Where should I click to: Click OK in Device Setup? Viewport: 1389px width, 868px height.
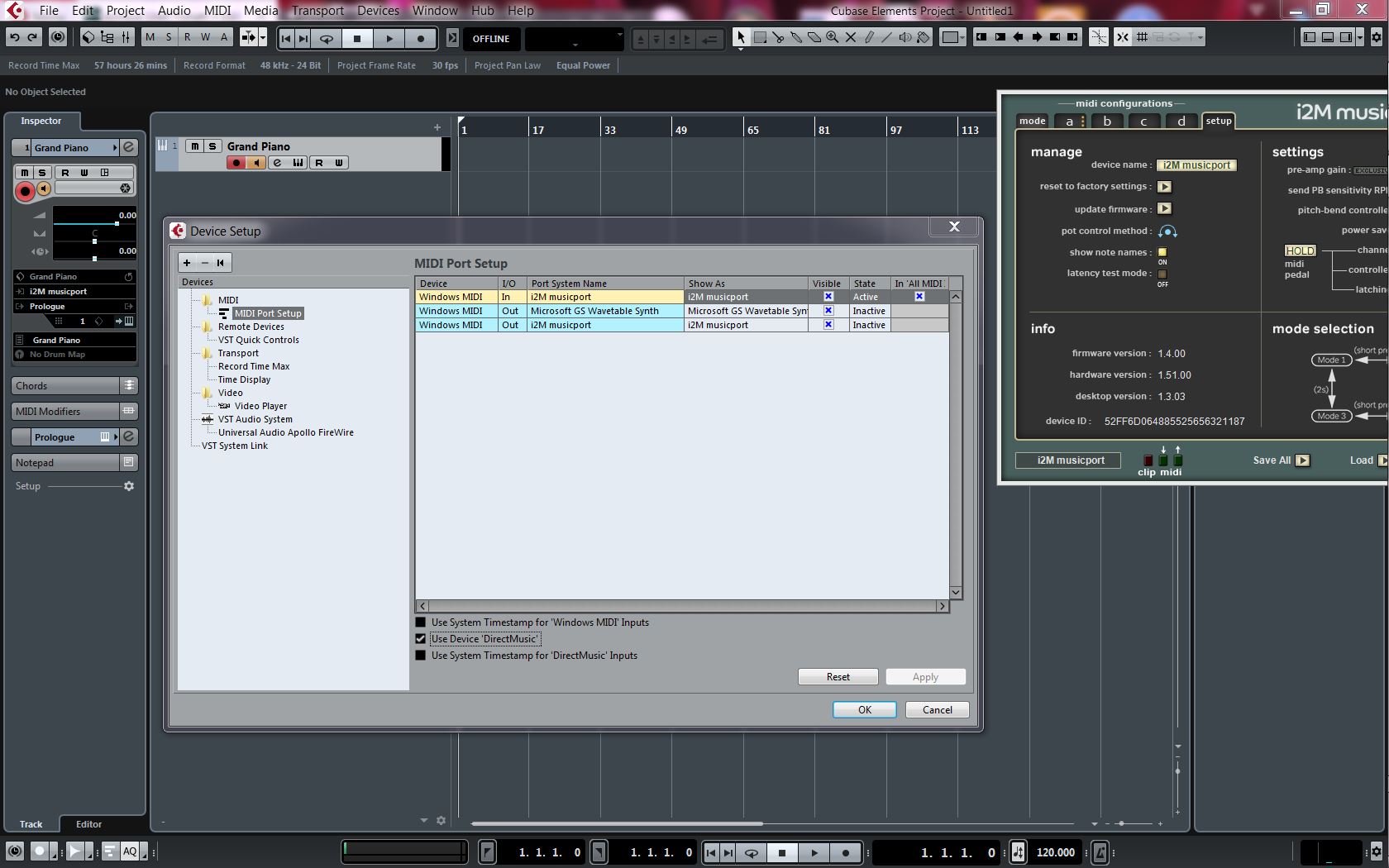click(865, 710)
